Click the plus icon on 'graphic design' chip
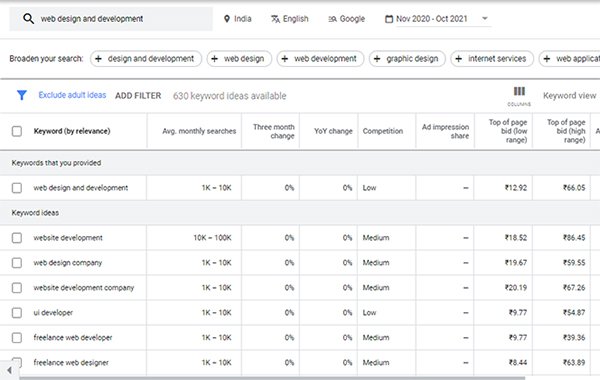 (x=377, y=59)
